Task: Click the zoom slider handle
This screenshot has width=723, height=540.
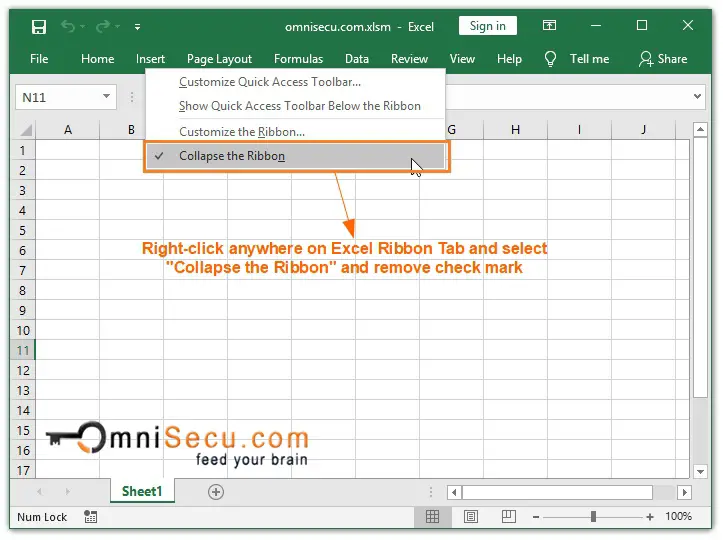Action: pos(593,517)
